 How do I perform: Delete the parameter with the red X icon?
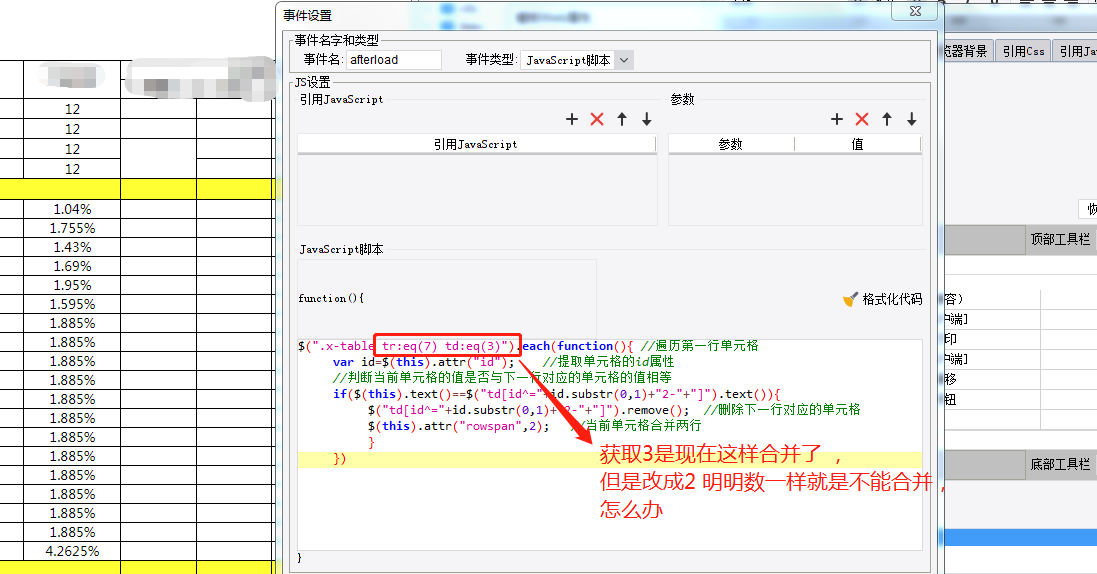862,120
